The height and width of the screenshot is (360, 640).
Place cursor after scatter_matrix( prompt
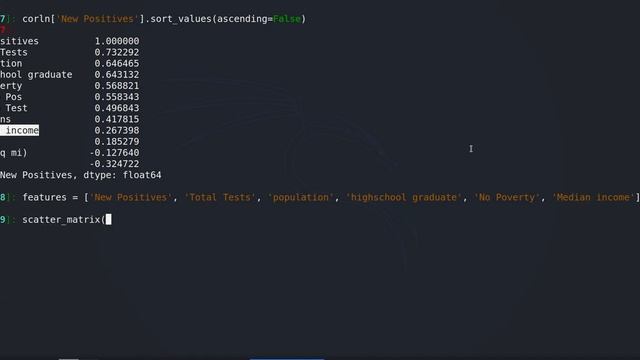pyautogui.click(x=109, y=220)
